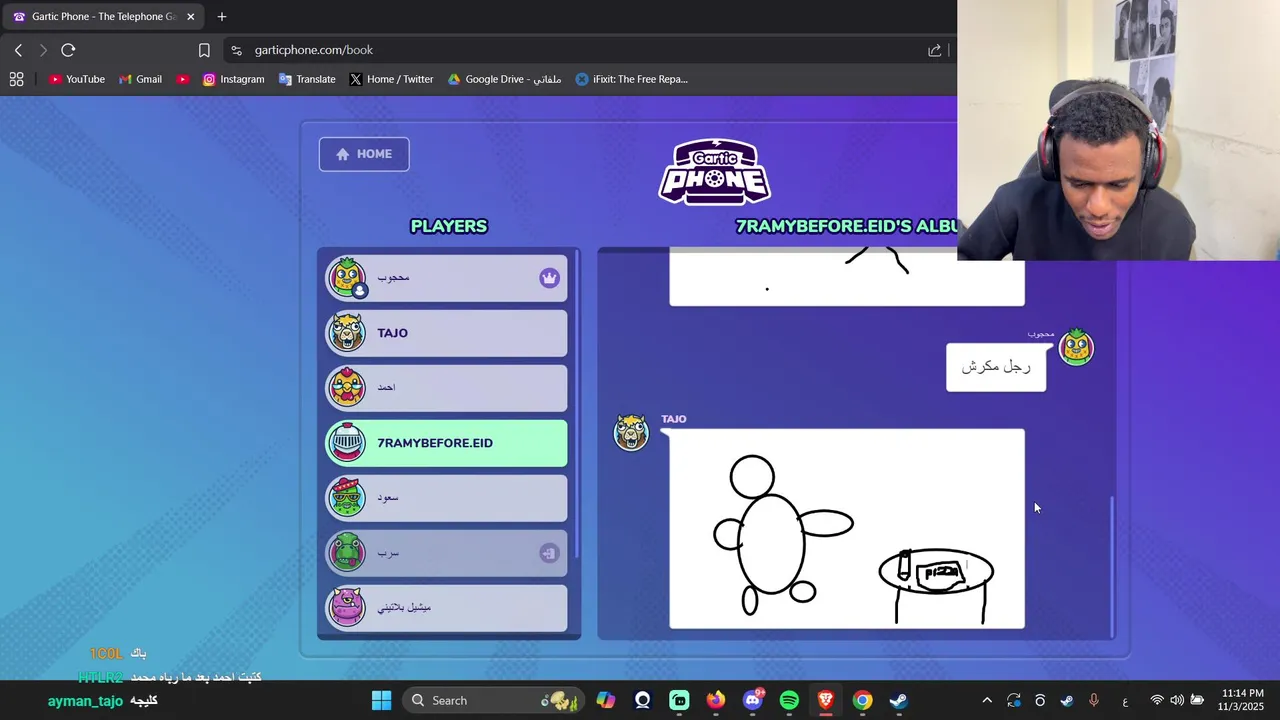Click the site settings icon in the address bar

pyautogui.click(x=236, y=50)
